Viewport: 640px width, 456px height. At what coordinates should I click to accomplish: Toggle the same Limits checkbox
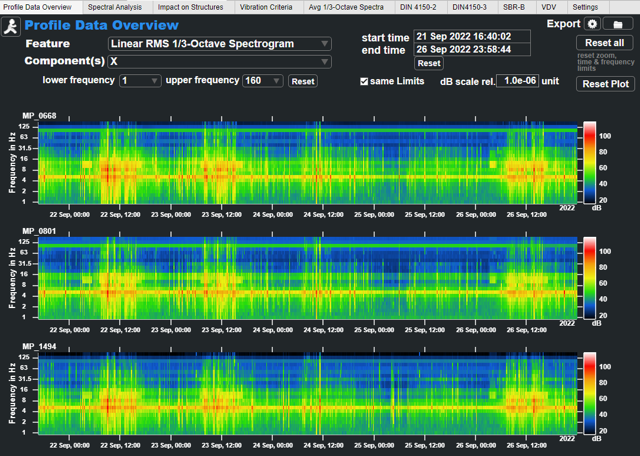[x=364, y=81]
